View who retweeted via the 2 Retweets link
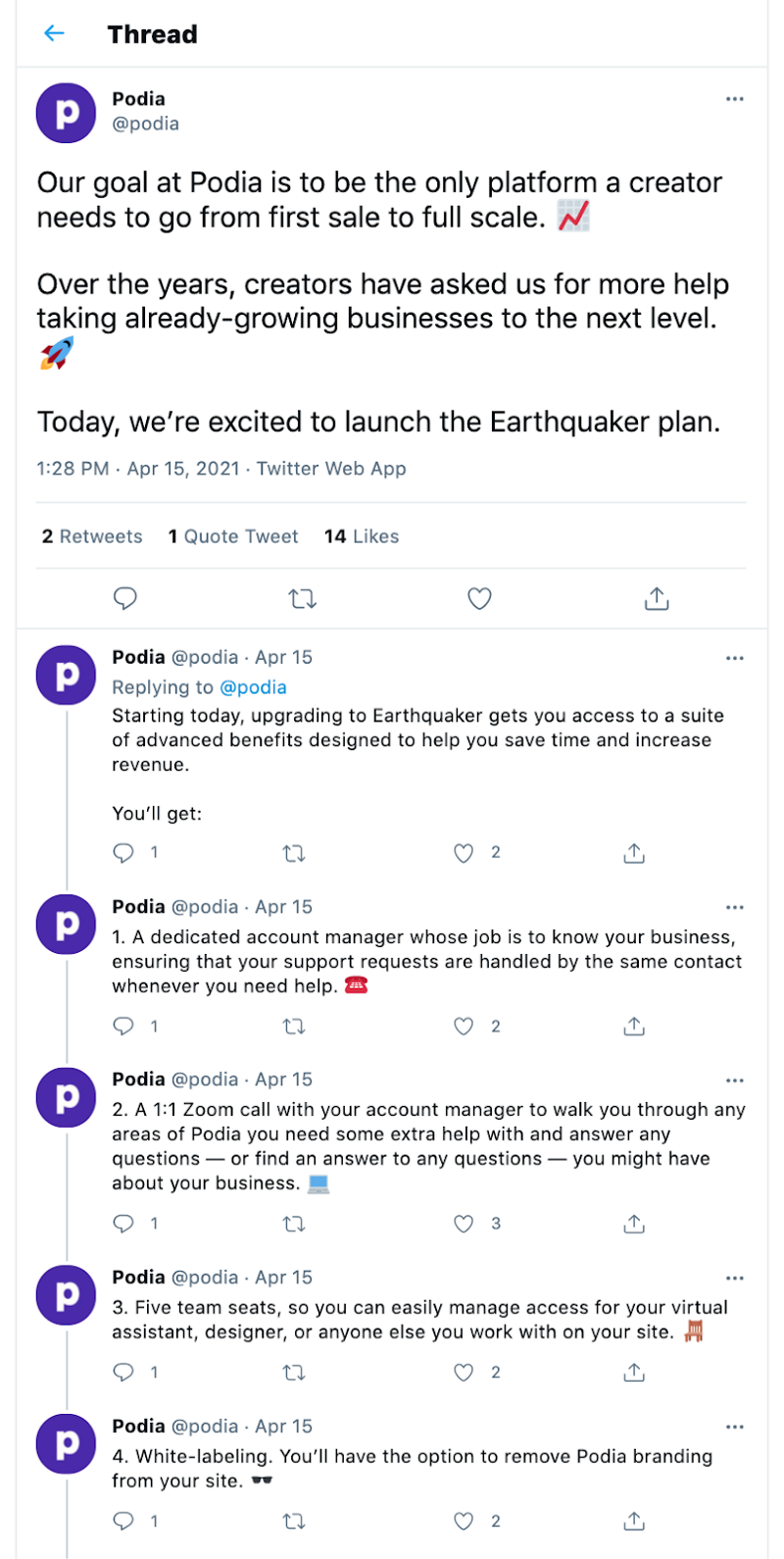 click(x=91, y=536)
